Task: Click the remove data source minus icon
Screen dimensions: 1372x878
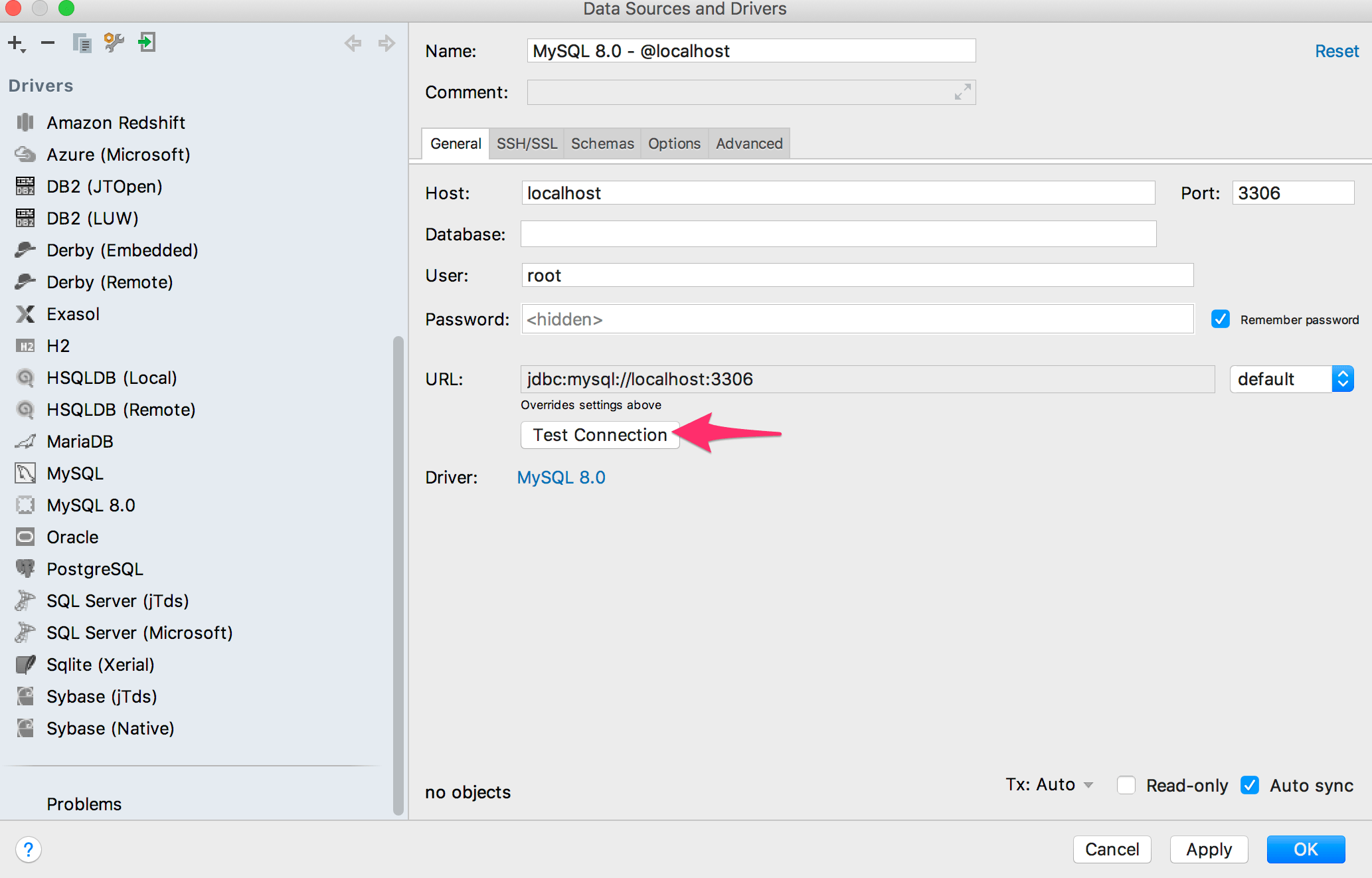Action: click(48, 44)
